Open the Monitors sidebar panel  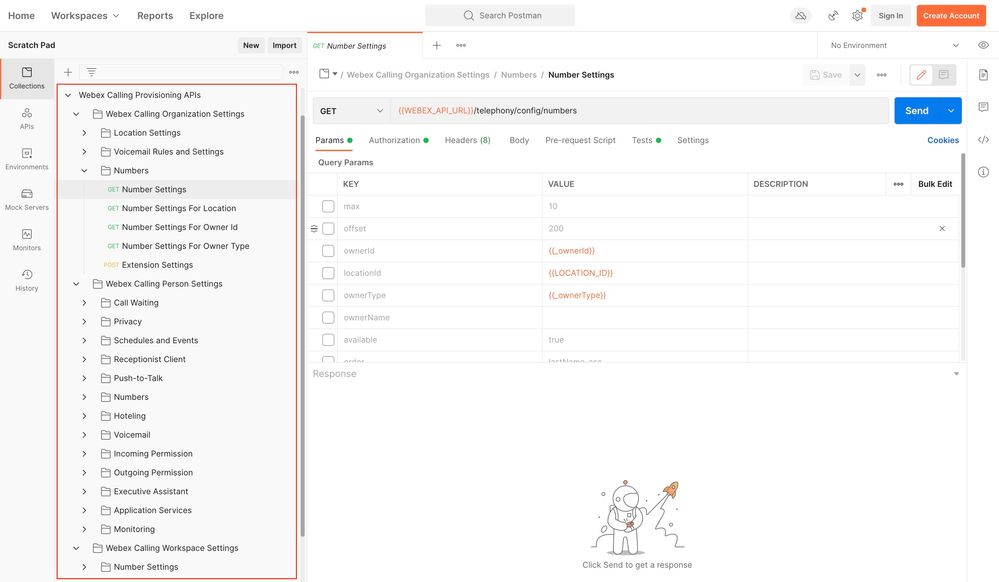pyautogui.click(x=27, y=240)
